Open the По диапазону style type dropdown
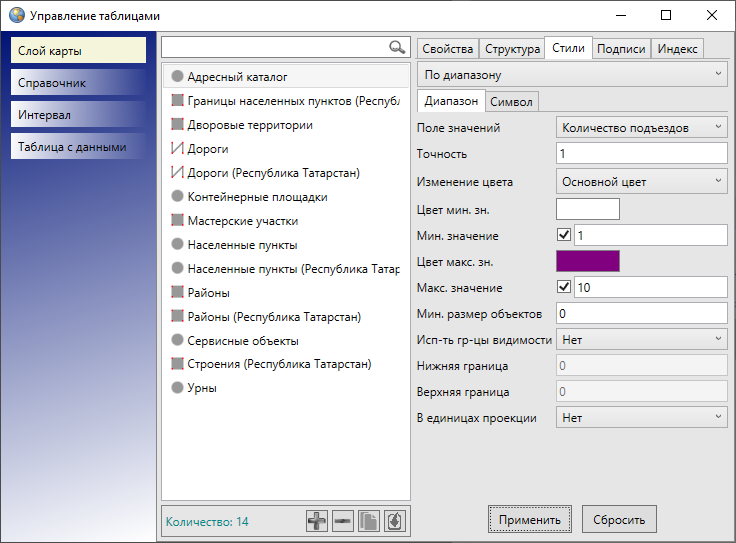736x543 pixels. tap(572, 75)
